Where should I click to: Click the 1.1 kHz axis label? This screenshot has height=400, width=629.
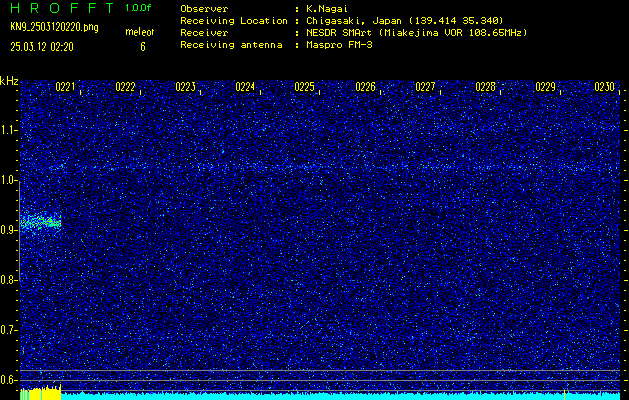pyautogui.click(x=8, y=130)
